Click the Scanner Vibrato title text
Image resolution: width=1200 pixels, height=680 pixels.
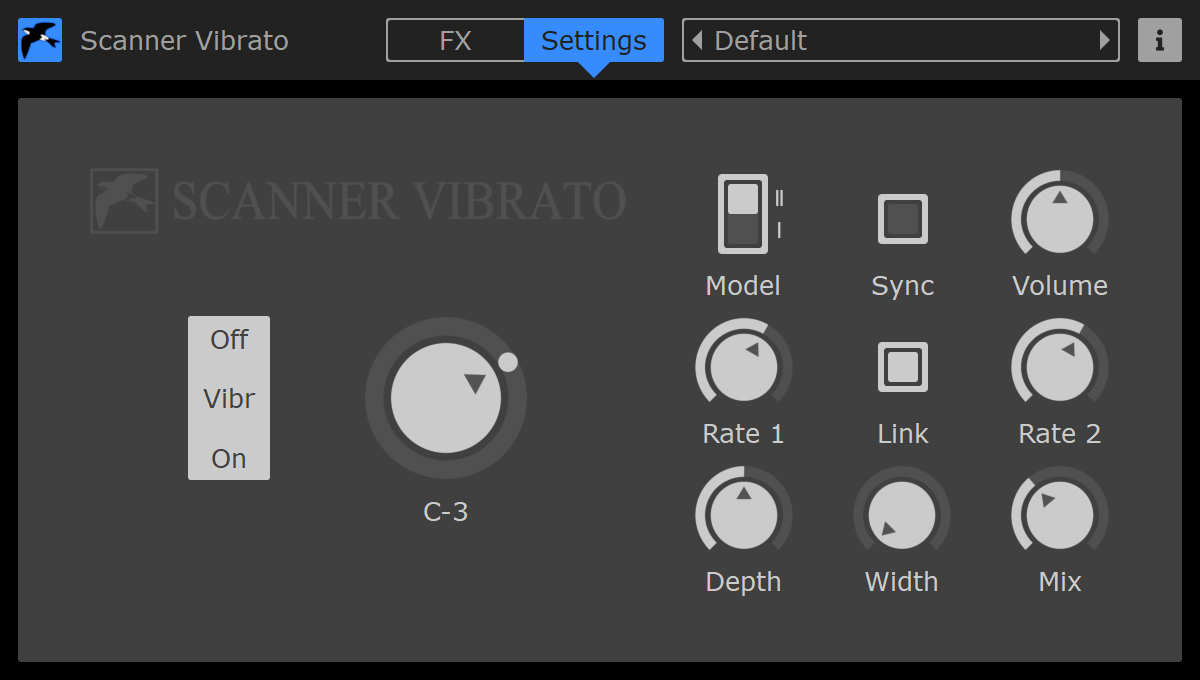tap(184, 41)
